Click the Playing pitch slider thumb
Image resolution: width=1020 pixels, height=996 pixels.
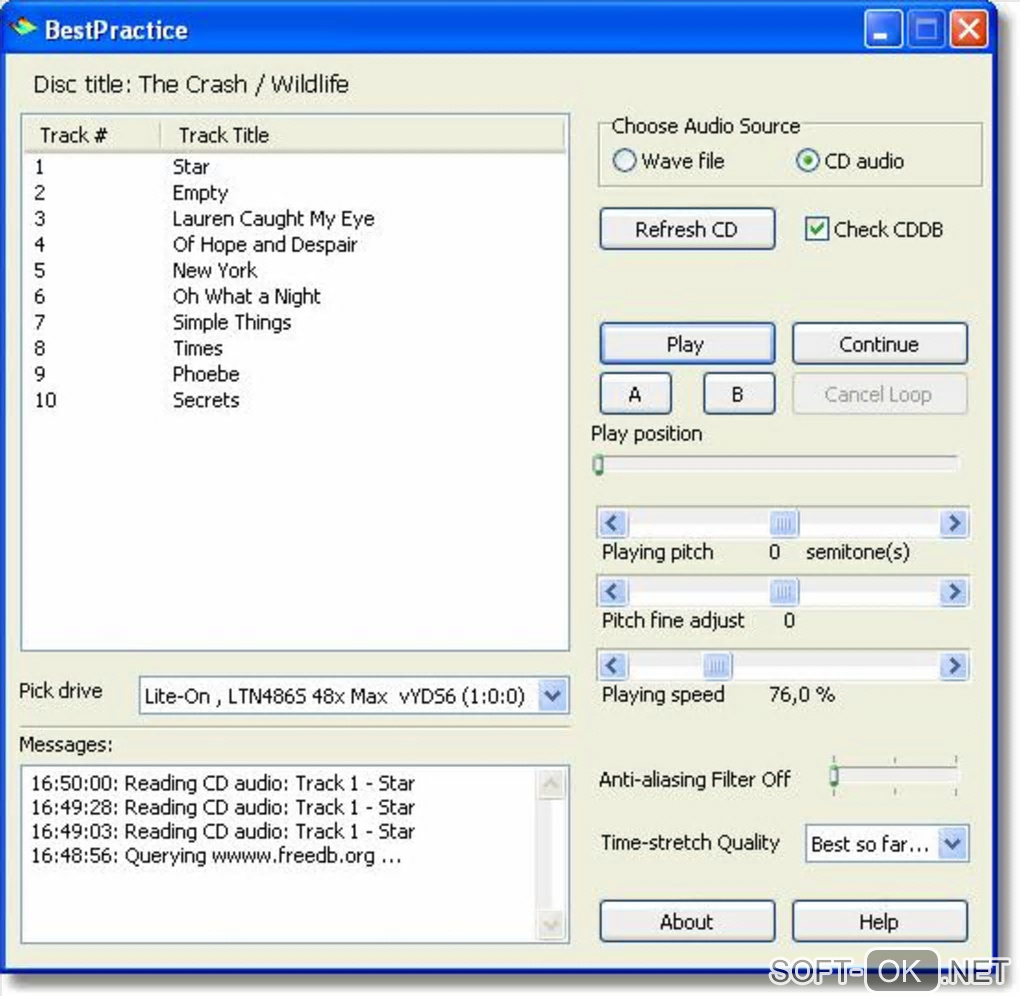[x=783, y=523]
